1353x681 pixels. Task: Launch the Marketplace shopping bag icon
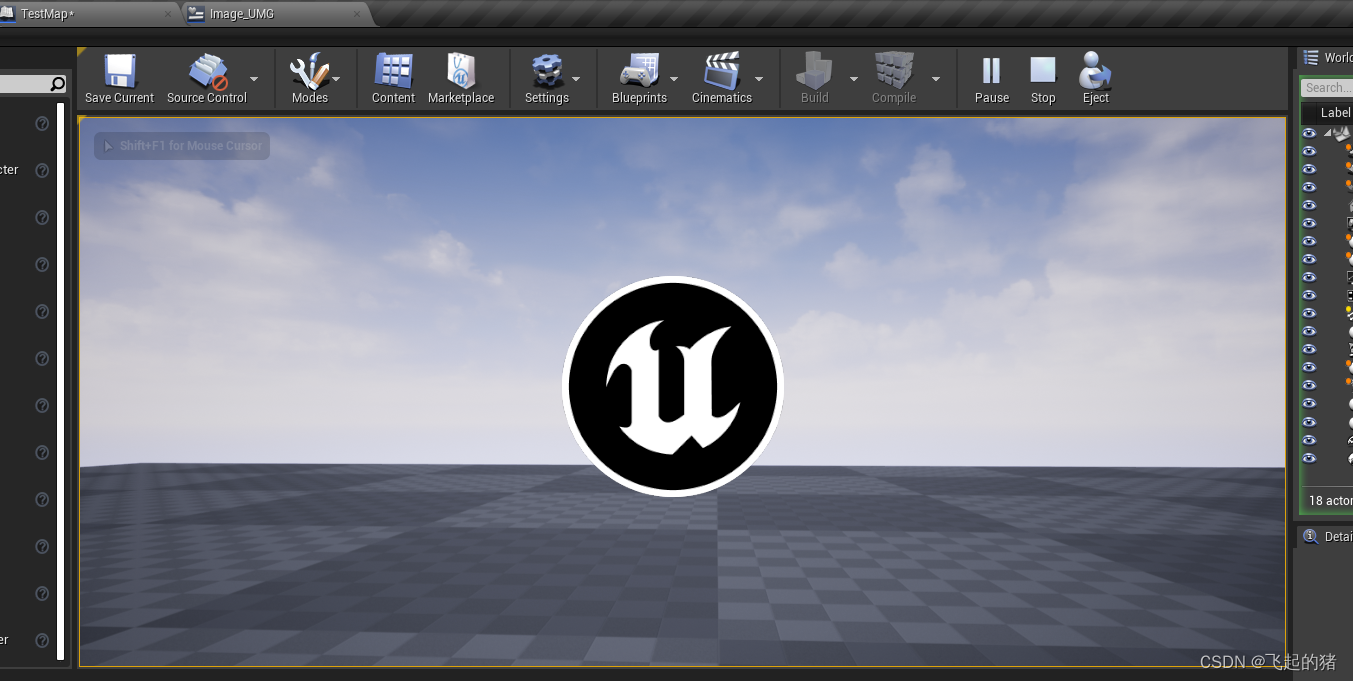tap(461, 71)
